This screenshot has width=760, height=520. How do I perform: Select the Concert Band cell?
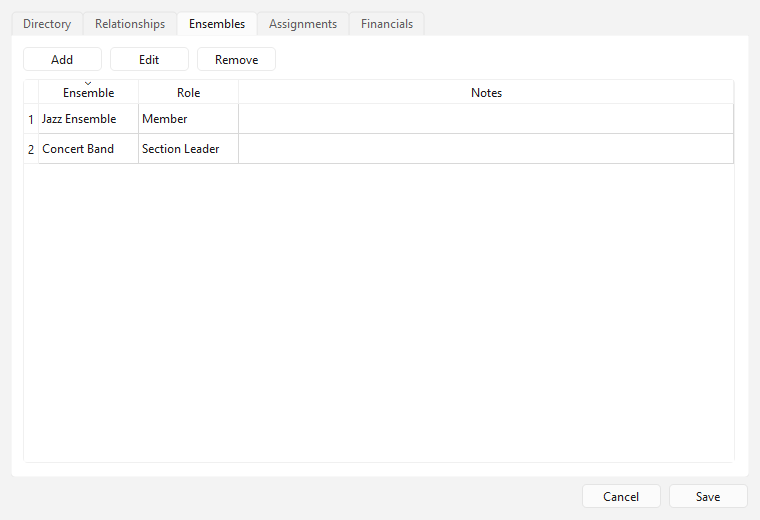click(x=89, y=149)
